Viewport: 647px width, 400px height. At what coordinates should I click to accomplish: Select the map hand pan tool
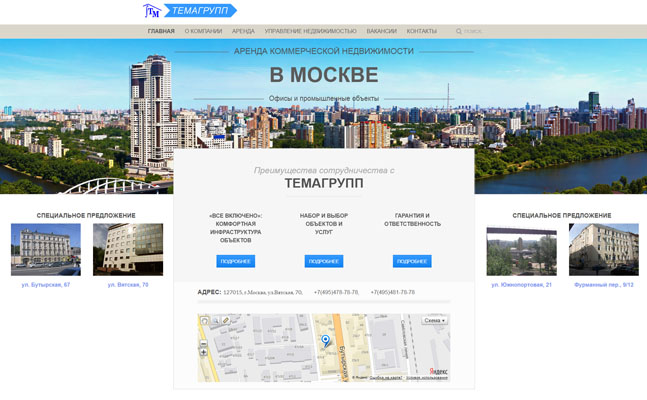[205, 320]
